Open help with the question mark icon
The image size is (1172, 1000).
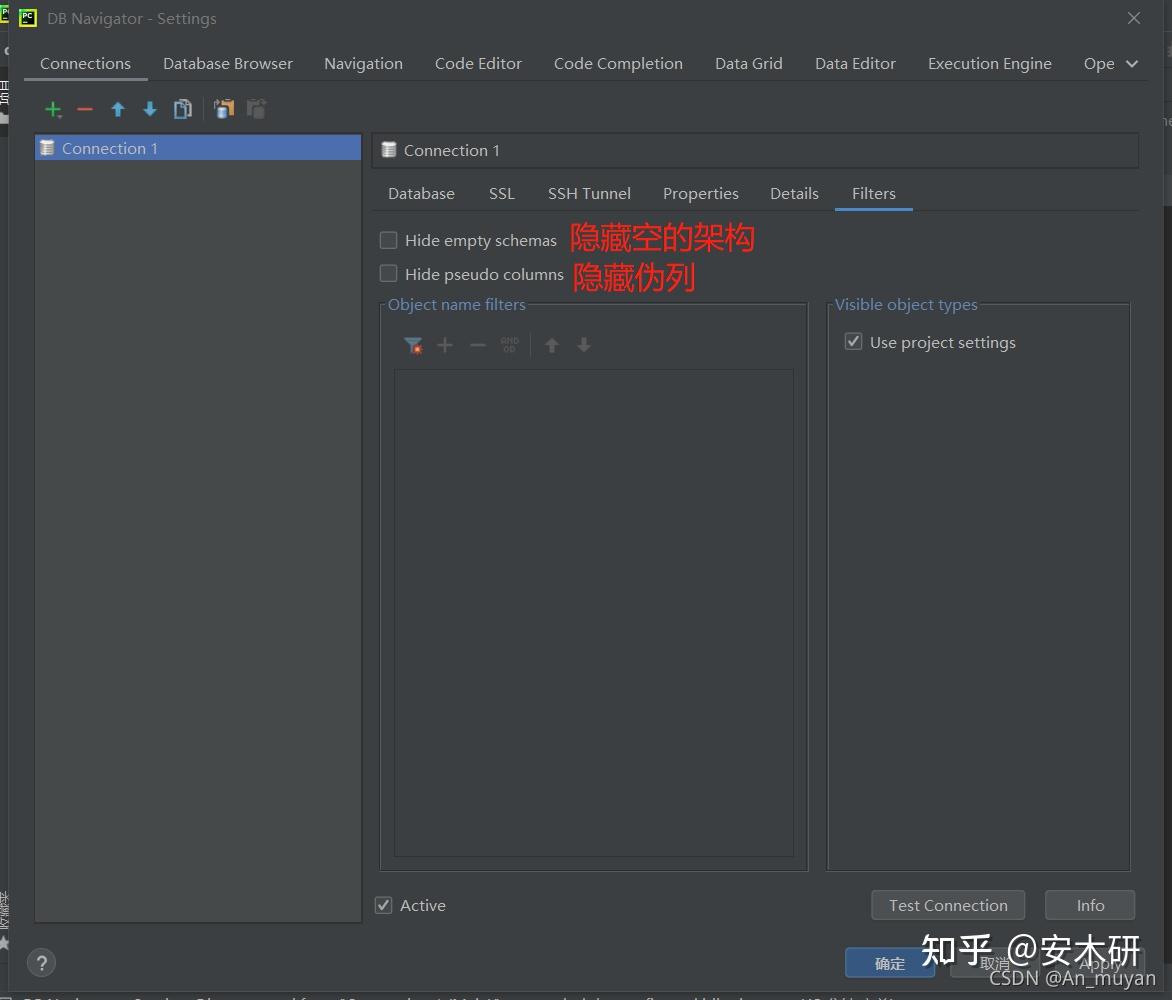pos(42,963)
